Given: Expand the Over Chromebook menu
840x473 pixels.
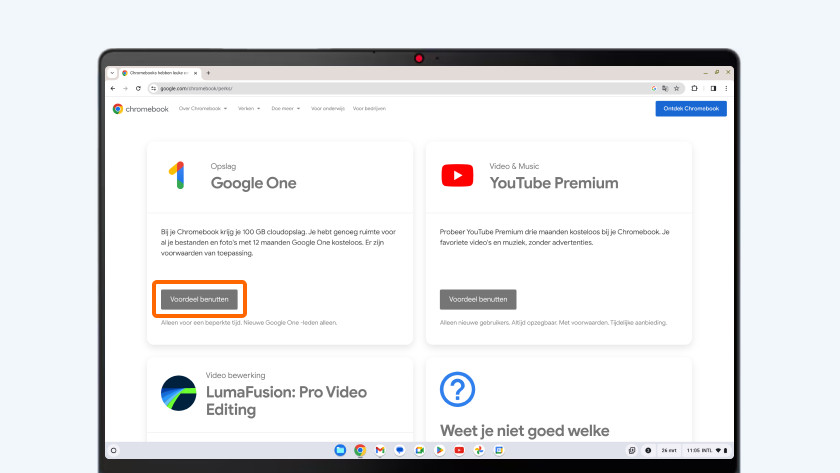Looking at the screenshot, I should point(203,108).
